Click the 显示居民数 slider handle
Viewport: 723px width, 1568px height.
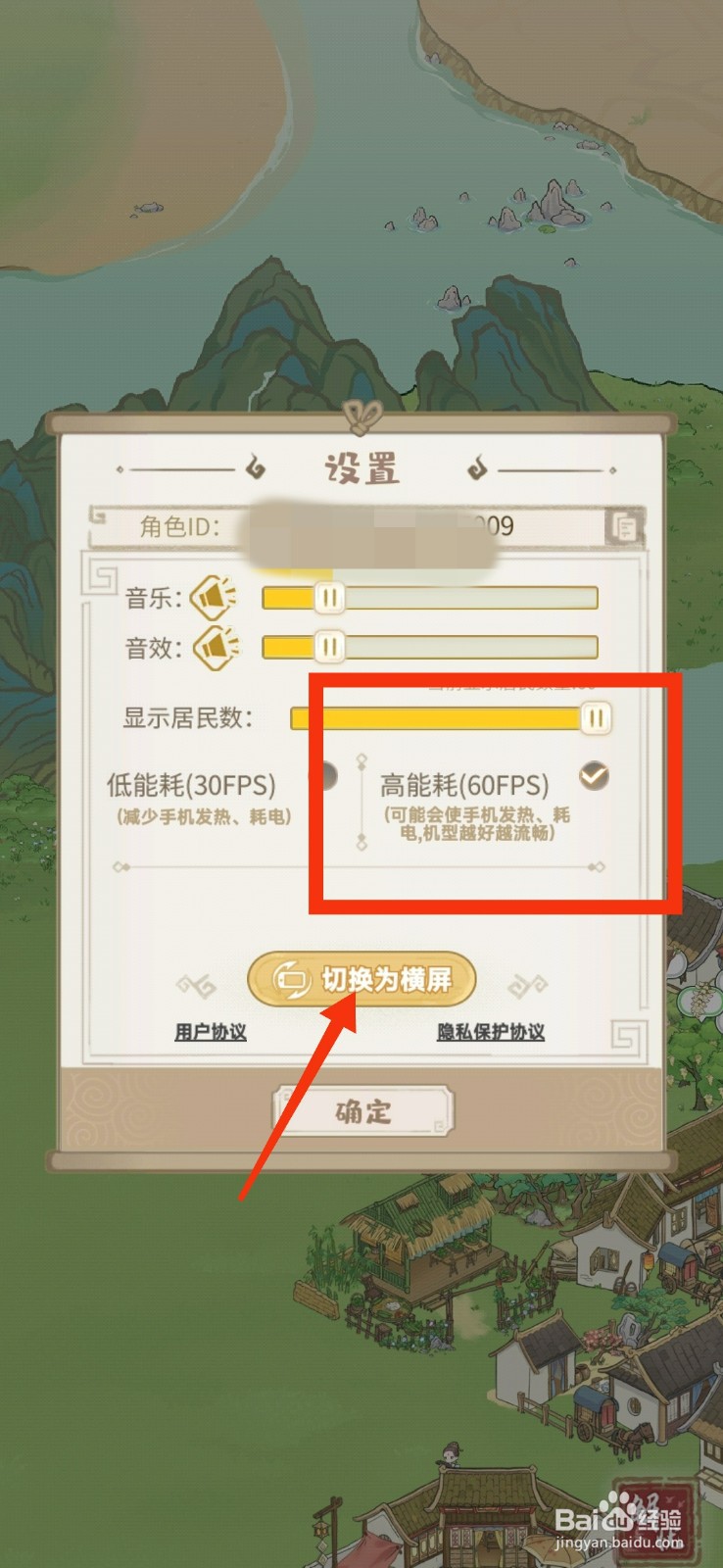[596, 717]
